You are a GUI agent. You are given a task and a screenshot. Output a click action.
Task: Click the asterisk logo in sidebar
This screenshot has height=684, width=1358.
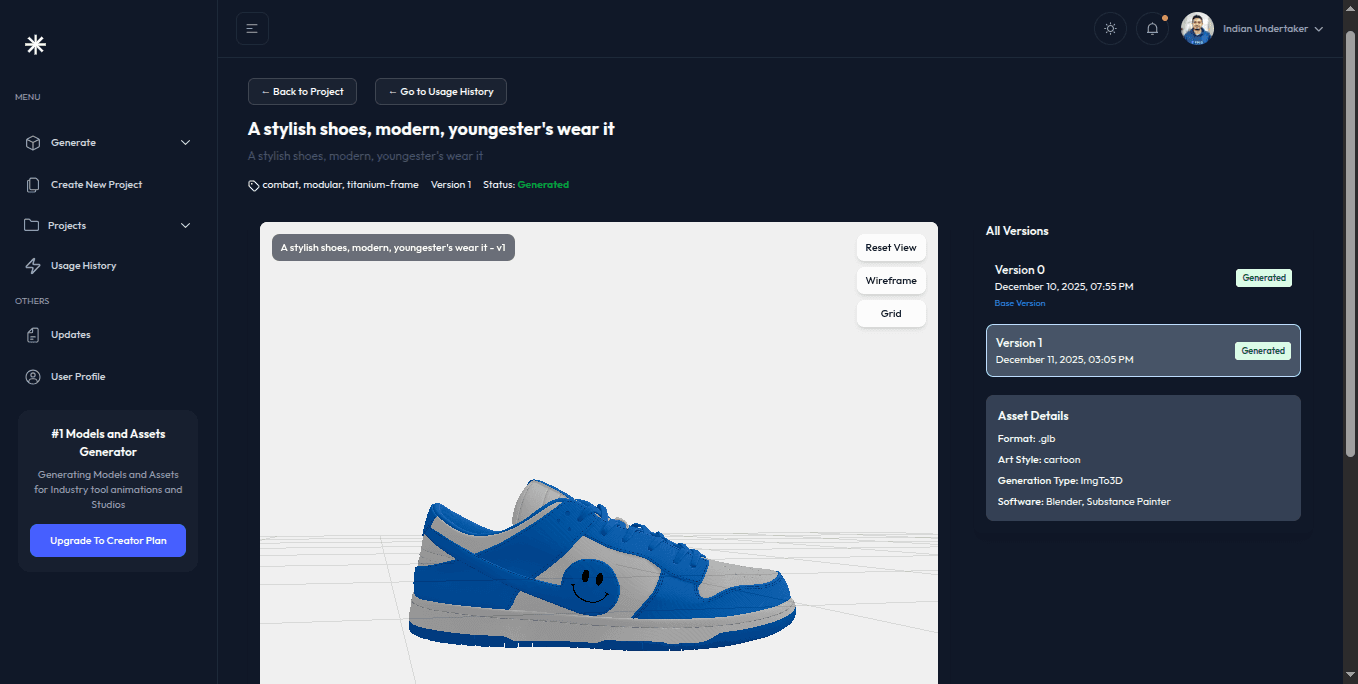(35, 44)
